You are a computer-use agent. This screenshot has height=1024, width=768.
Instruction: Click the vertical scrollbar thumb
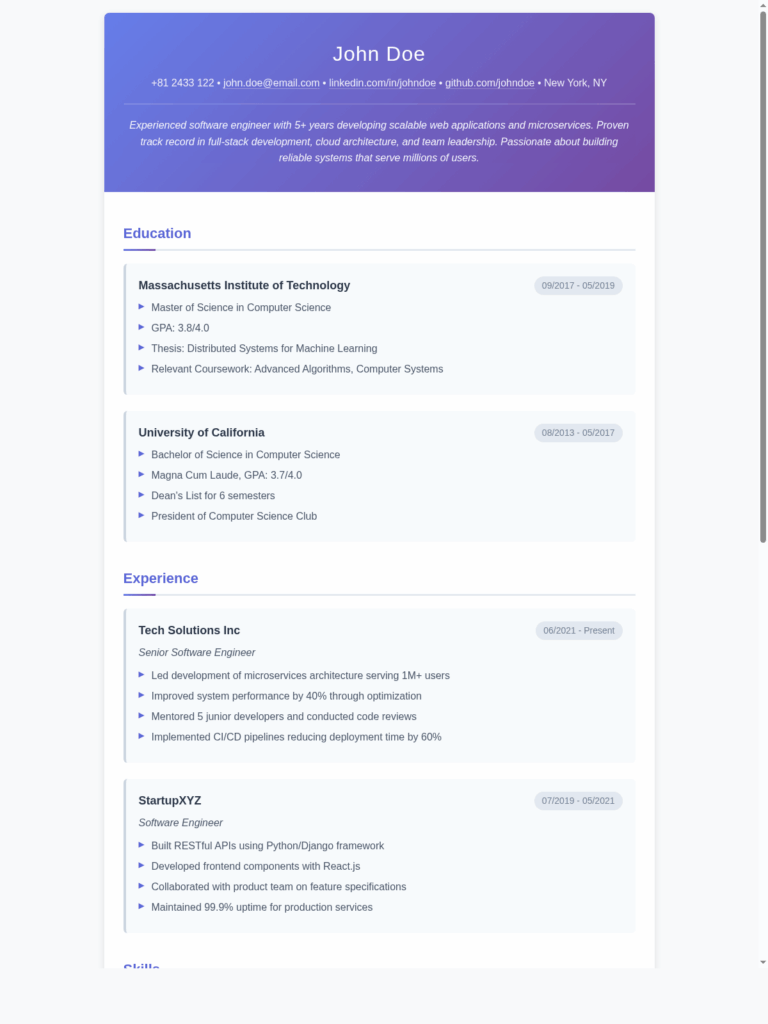click(763, 277)
